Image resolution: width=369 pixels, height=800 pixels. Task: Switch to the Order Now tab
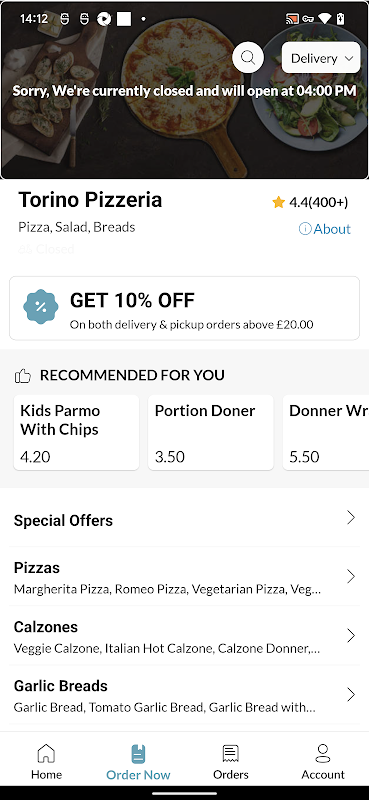(x=138, y=763)
